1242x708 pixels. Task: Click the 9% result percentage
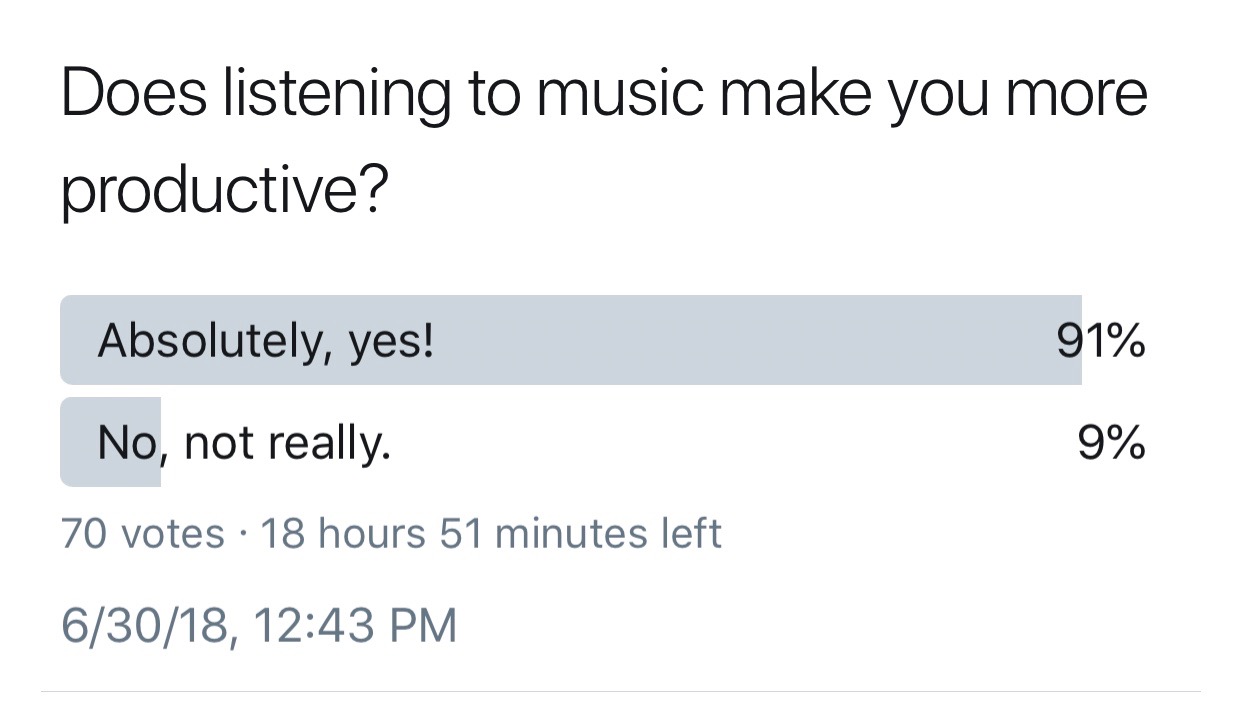click(x=1112, y=443)
